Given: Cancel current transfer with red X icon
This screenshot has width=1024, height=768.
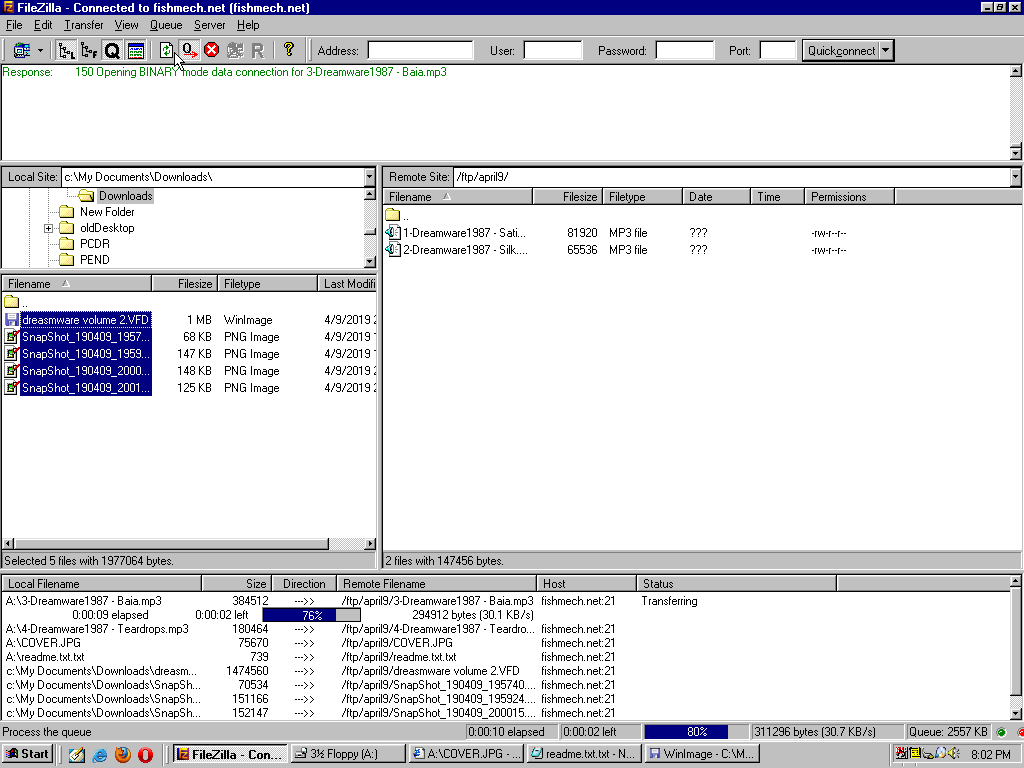Looking at the screenshot, I should pyautogui.click(x=212, y=50).
